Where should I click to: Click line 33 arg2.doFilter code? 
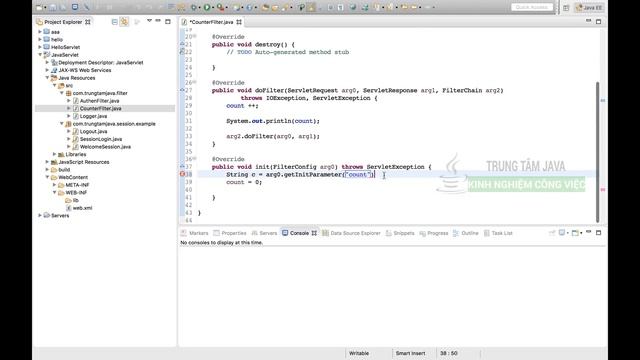point(273,136)
